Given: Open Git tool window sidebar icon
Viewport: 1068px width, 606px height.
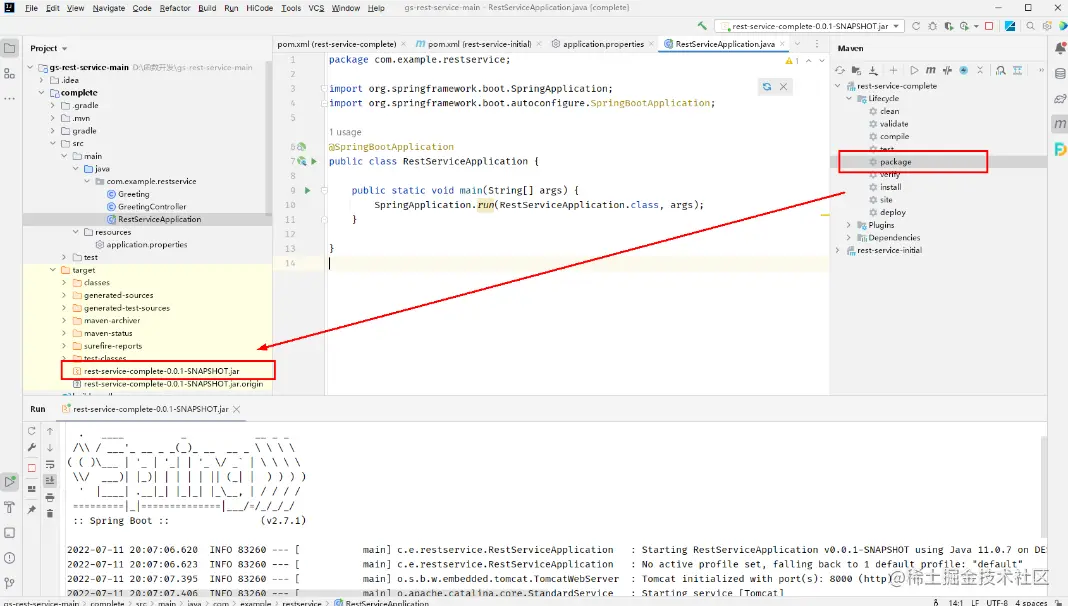Looking at the screenshot, I should pos(10,583).
